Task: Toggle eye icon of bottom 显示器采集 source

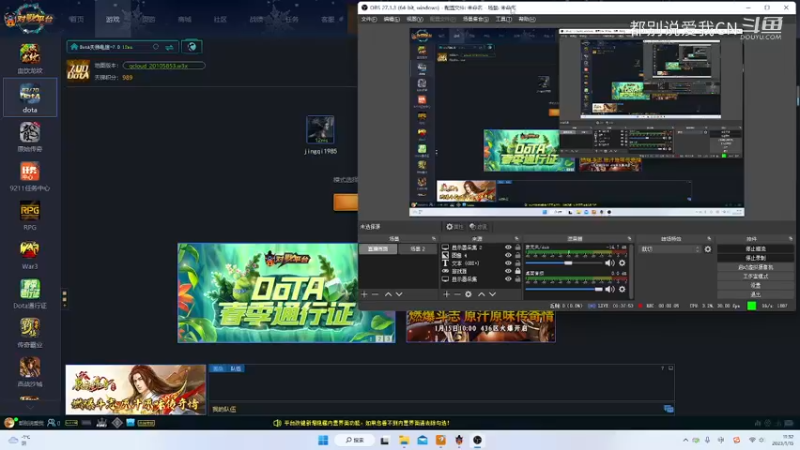Action: [x=508, y=279]
